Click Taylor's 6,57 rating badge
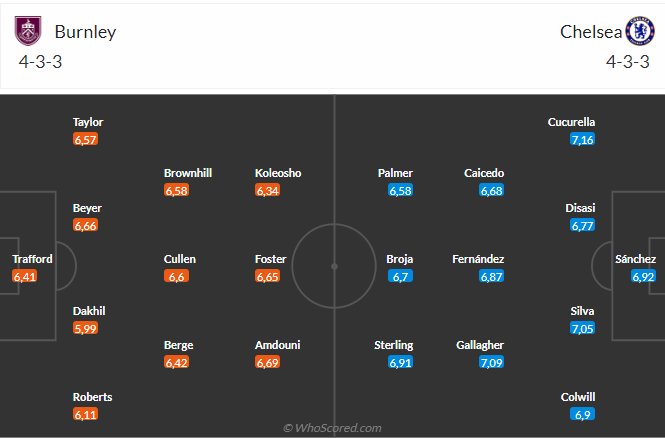This screenshot has width=665, height=438. coord(86,139)
